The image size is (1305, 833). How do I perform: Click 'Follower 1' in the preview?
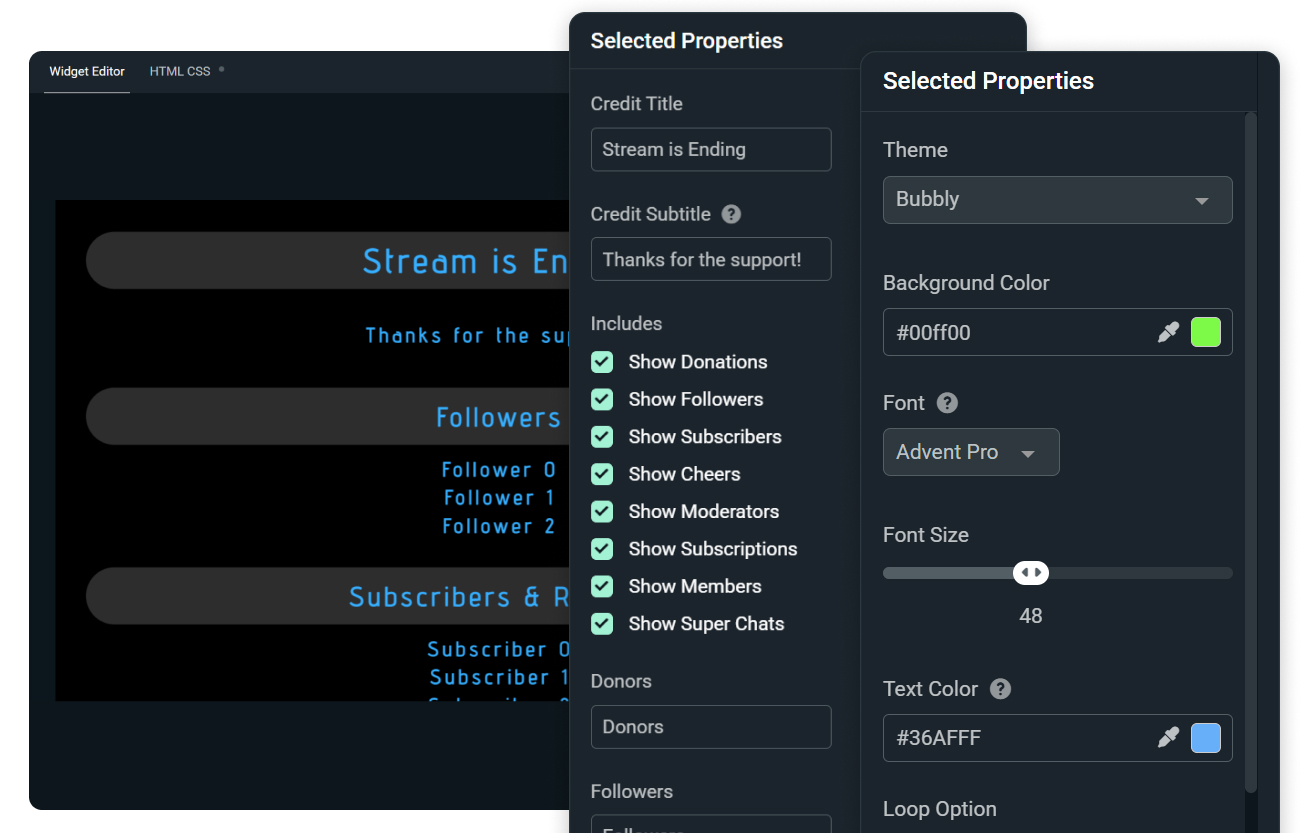pyautogui.click(x=499, y=498)
